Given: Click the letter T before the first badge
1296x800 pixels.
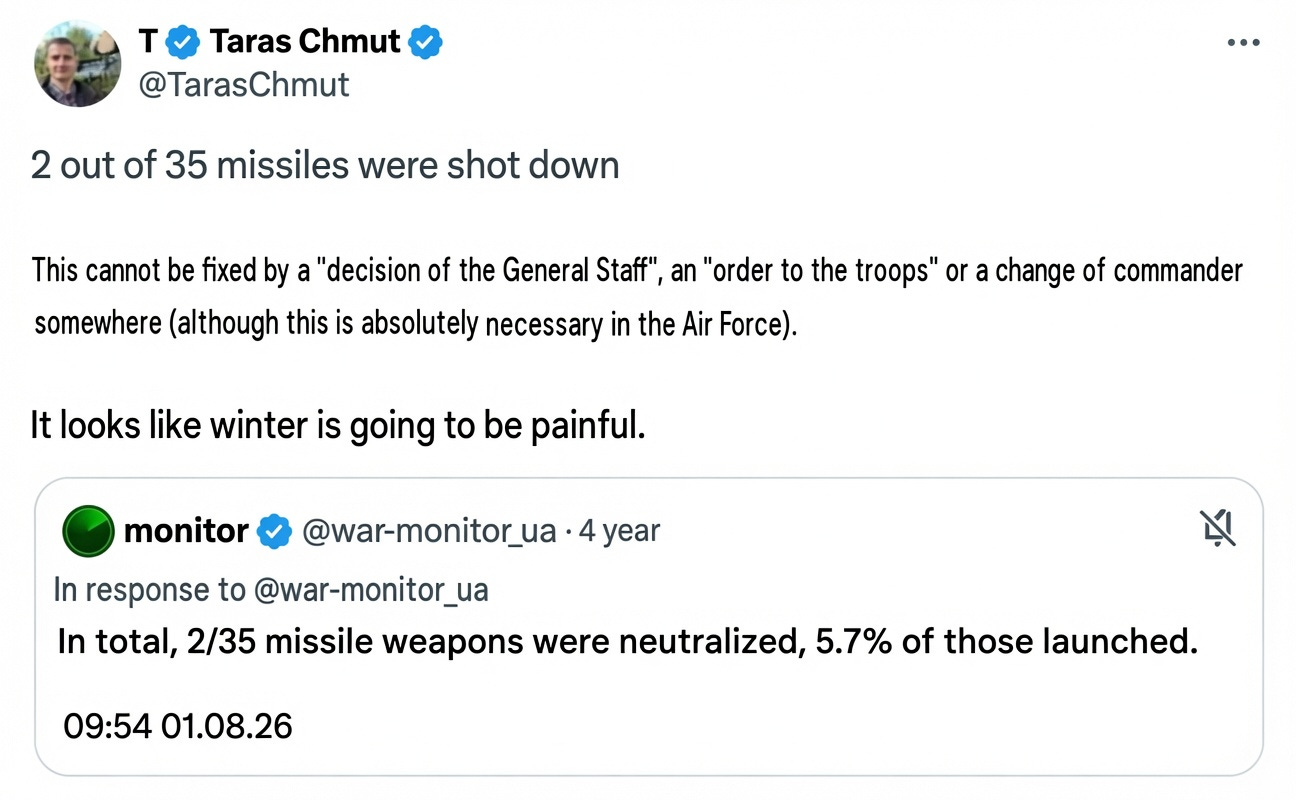Looking at the screenshot, I should pyautogui.click(x=148, y=42).
